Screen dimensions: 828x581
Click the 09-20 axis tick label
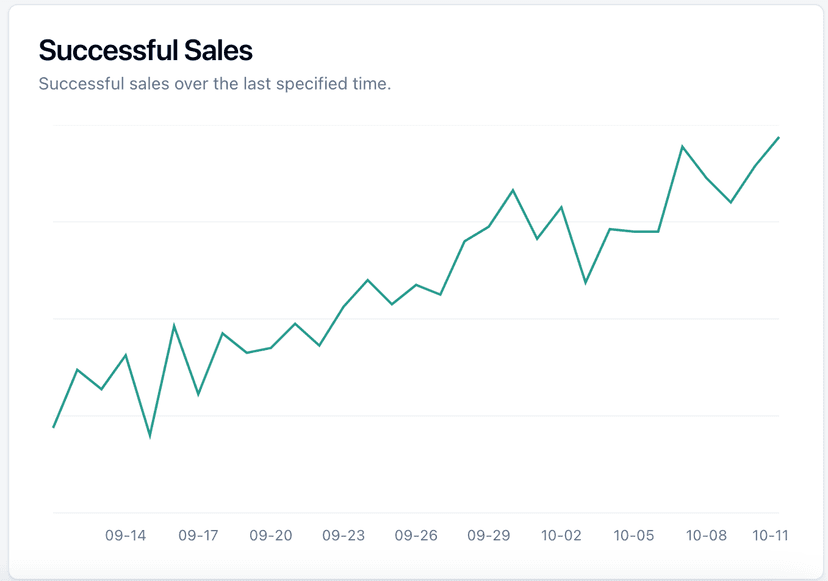tap(271, 536)
